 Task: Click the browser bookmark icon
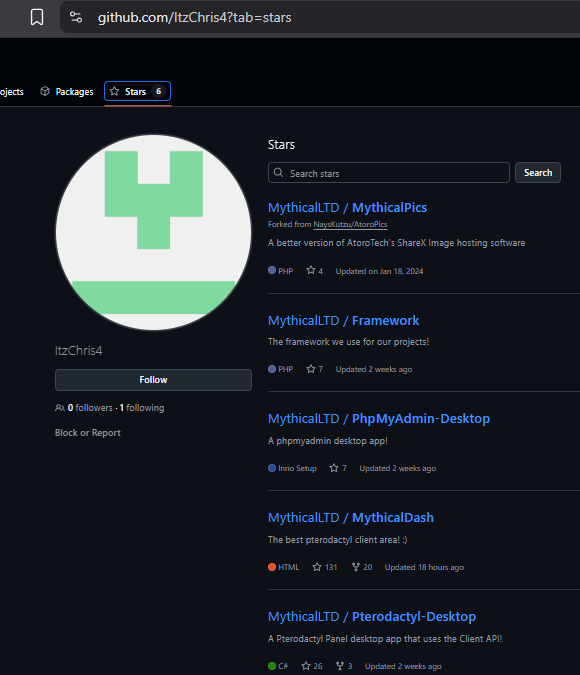pos(37,17)
